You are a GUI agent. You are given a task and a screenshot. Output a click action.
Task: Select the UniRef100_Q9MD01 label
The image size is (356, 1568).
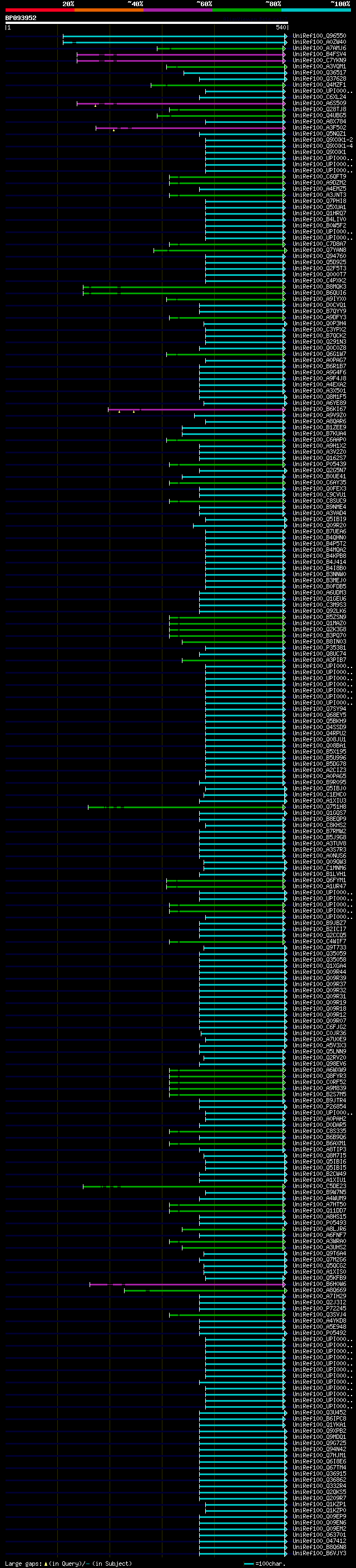pyautogui.click(x=319, y=1437)
